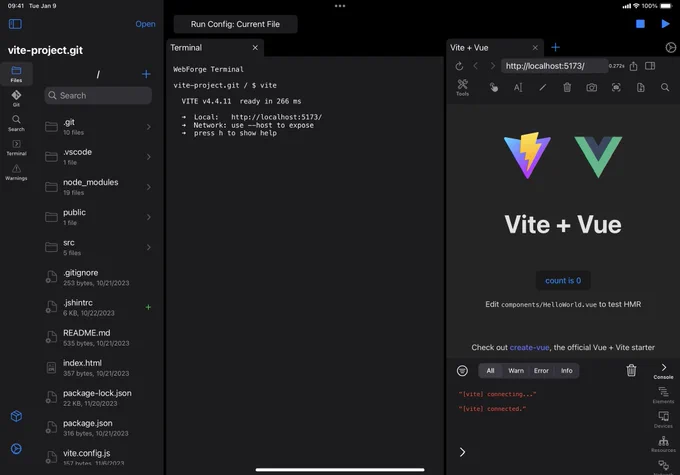Open the Run Config: Current File selector
The height and width of the screenshot is (475, 680).
(x=235, y=24)
